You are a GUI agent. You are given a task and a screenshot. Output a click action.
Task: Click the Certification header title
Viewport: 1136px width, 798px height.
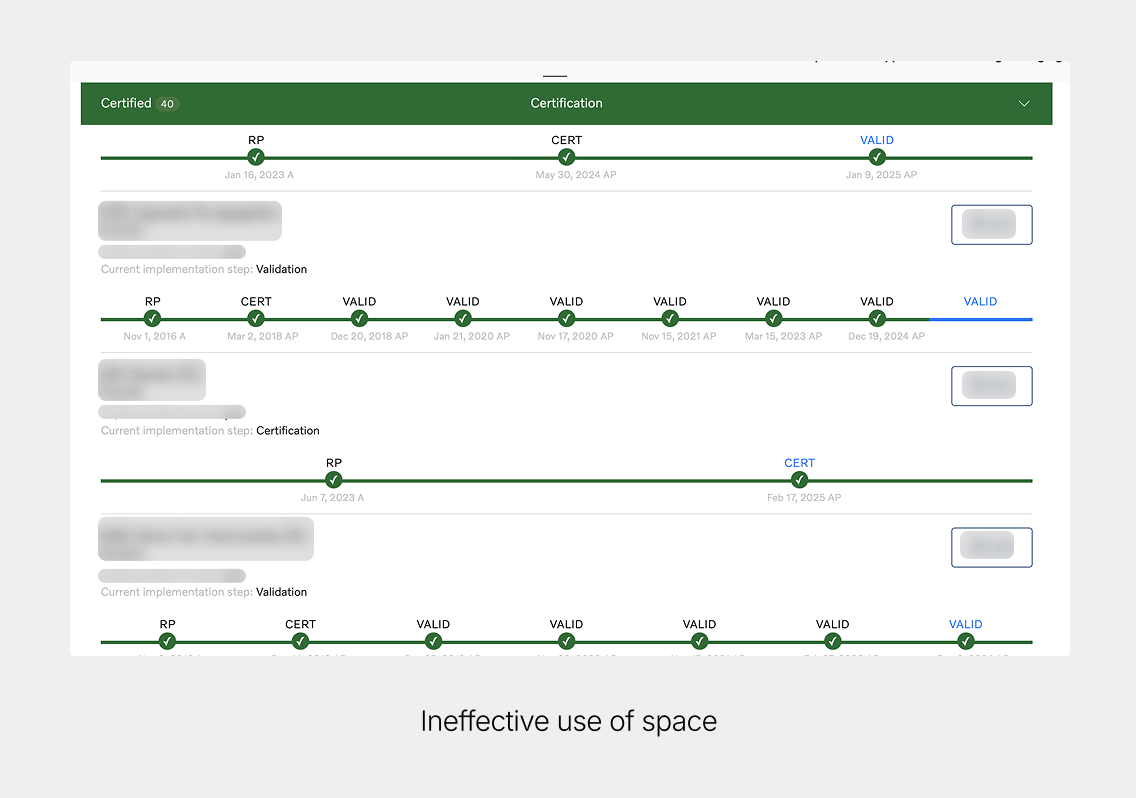click(566, 103)
